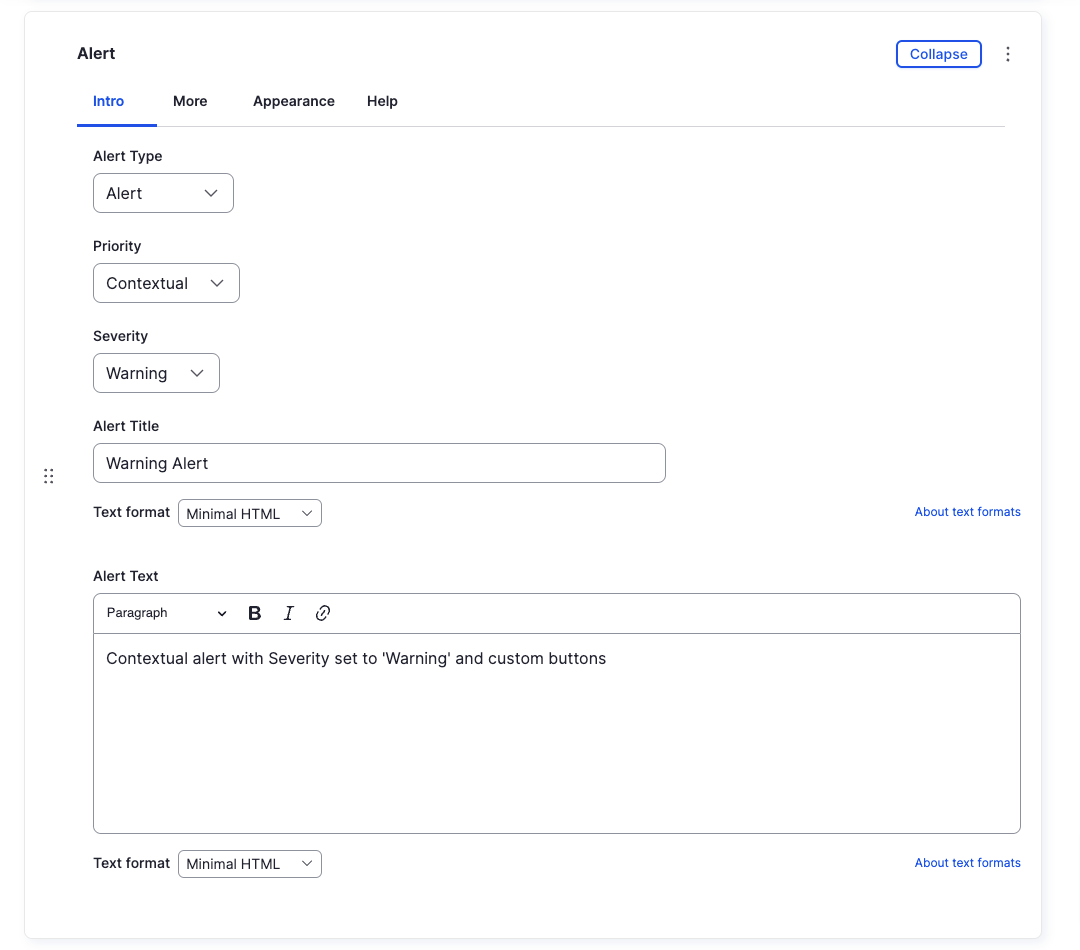Image resolution: width=1080 pixels, height=950 pixels.
Task: Click inside the Alert Title field
Action: pos(379,463)
